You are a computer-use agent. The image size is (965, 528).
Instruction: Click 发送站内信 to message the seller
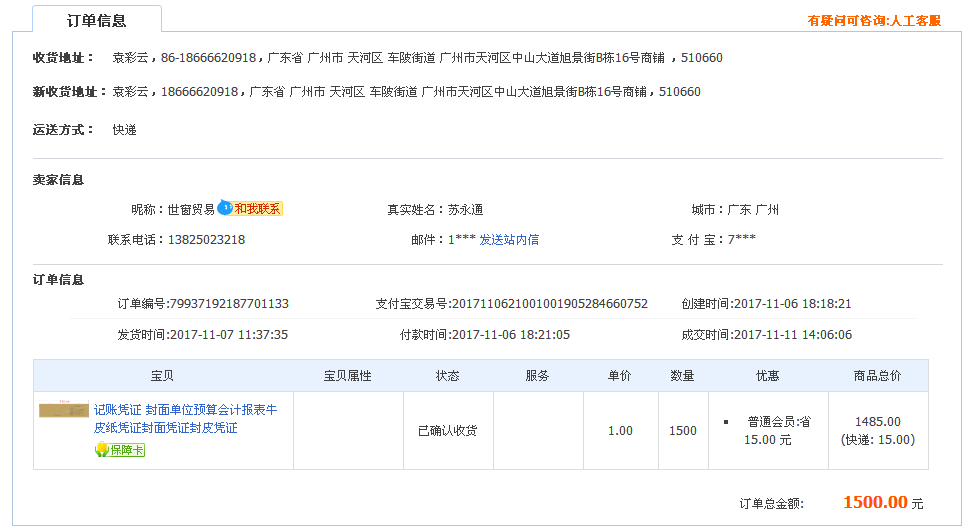(509, 240)
